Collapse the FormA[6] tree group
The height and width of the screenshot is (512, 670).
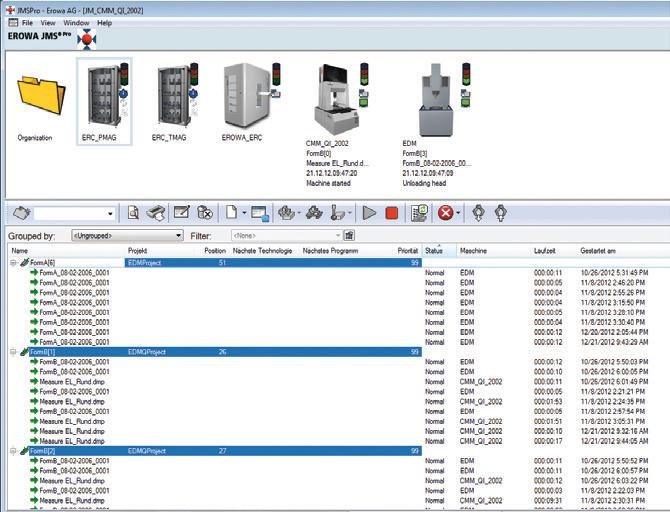tap(13, 262)
